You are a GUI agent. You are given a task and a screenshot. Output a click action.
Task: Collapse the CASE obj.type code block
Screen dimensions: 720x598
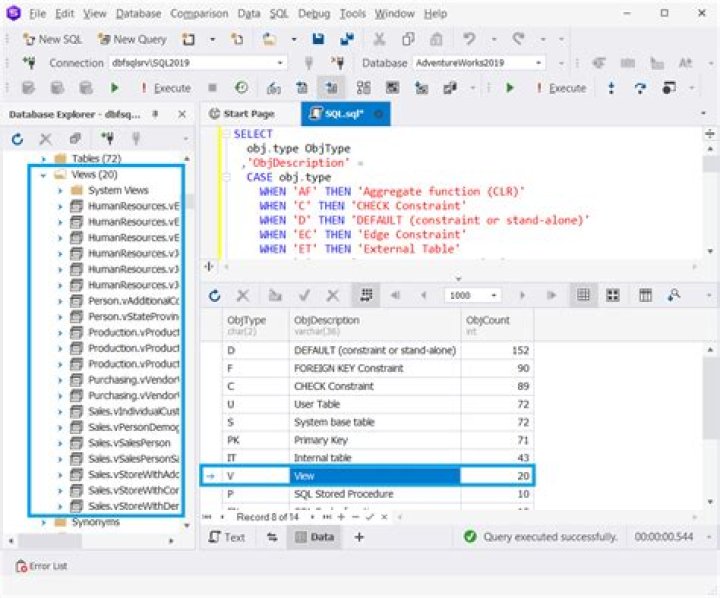click(226, 177)
